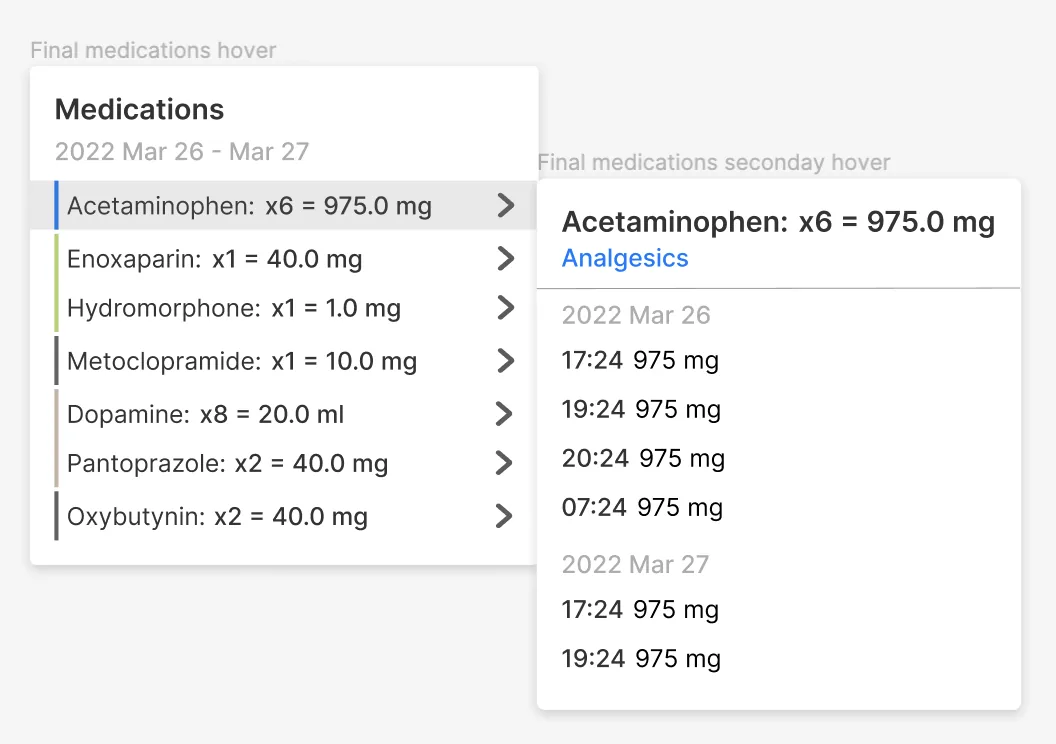Image resolution: width=1056 pixels, height=744 pixels.
Task: Open Hydromorphone chevron arrow
Action: (506, 308)
